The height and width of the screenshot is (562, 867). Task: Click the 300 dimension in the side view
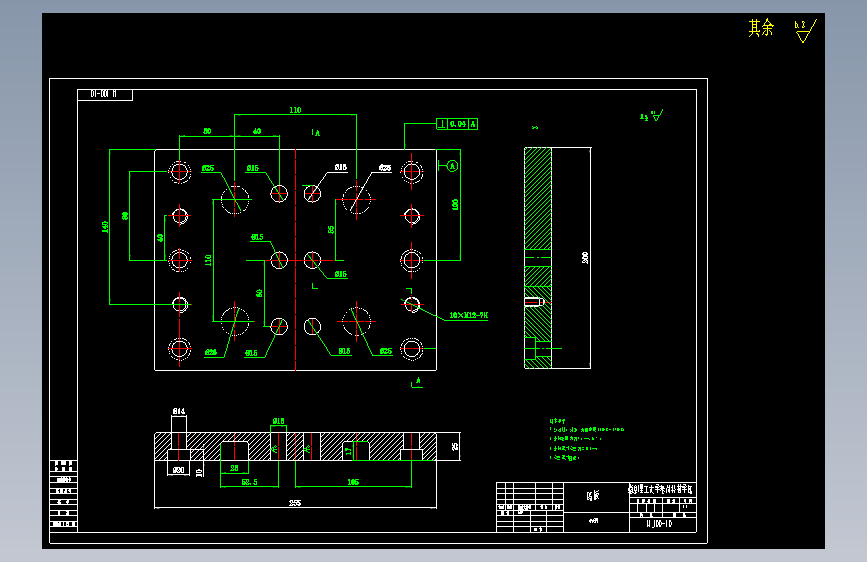pyautogui.click(x=585, y=258)
